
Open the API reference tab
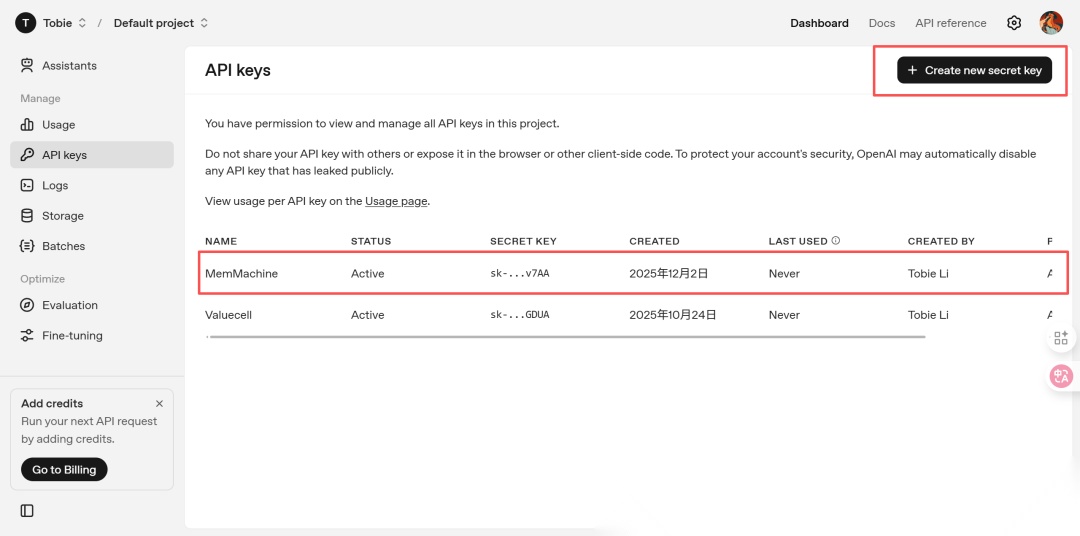[x=951, y=23]
